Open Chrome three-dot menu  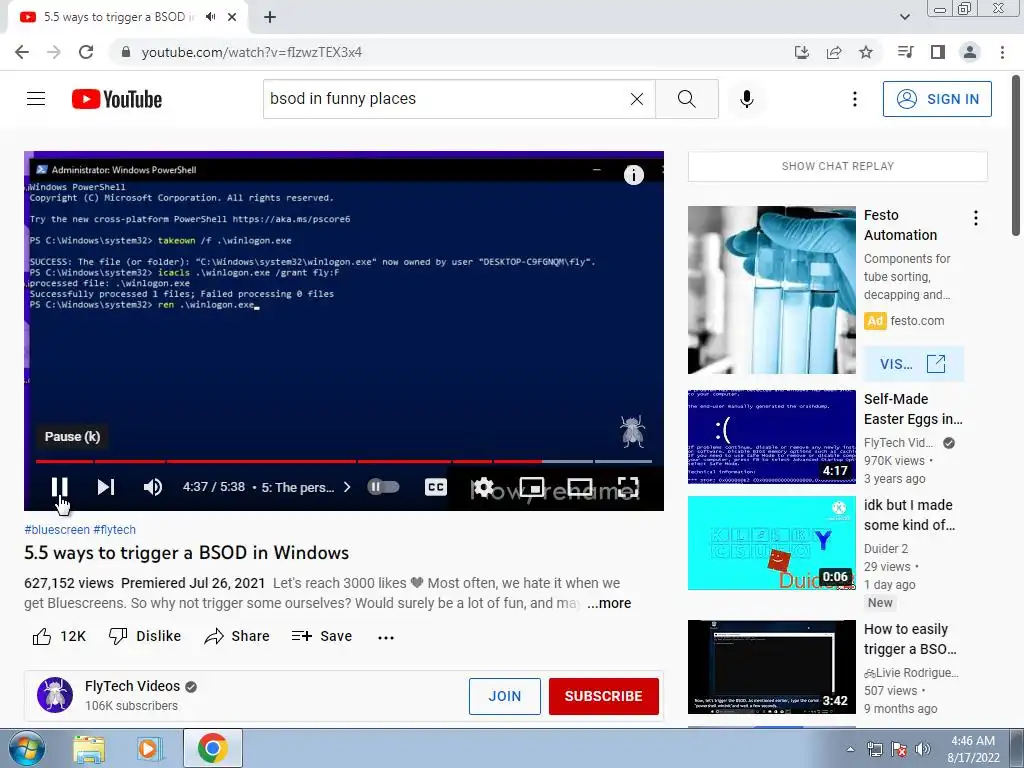coord(1002,52)
